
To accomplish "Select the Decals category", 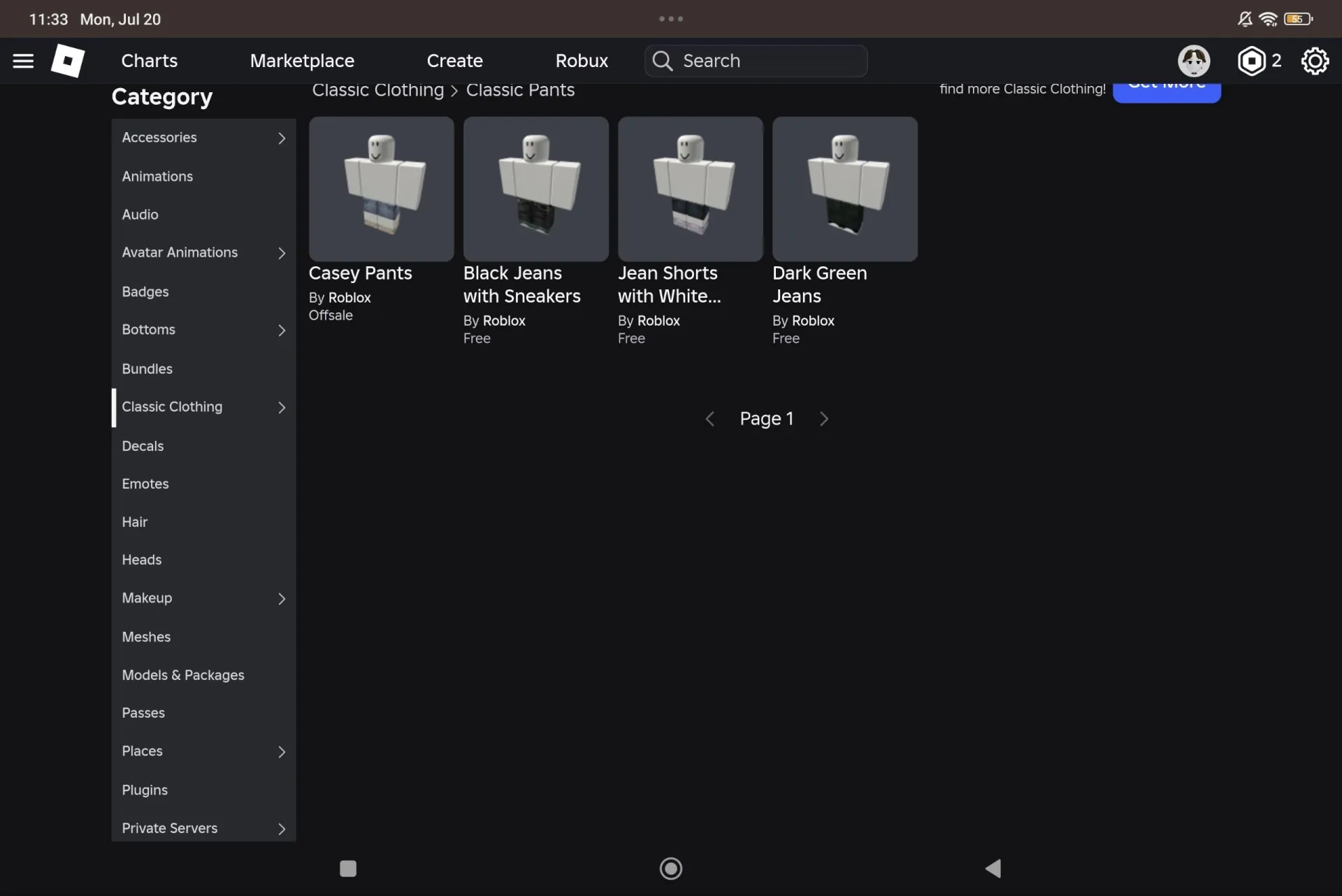I will click(203, 446).
